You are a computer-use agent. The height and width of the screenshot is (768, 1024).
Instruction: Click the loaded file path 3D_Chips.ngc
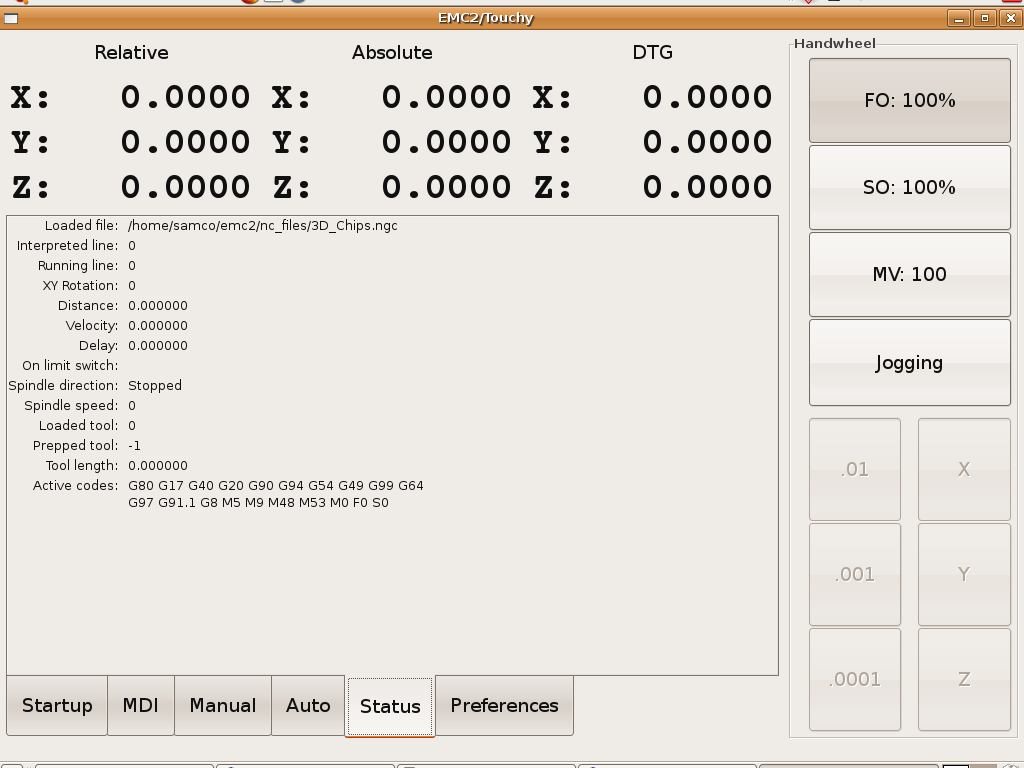tap(263, 226)
